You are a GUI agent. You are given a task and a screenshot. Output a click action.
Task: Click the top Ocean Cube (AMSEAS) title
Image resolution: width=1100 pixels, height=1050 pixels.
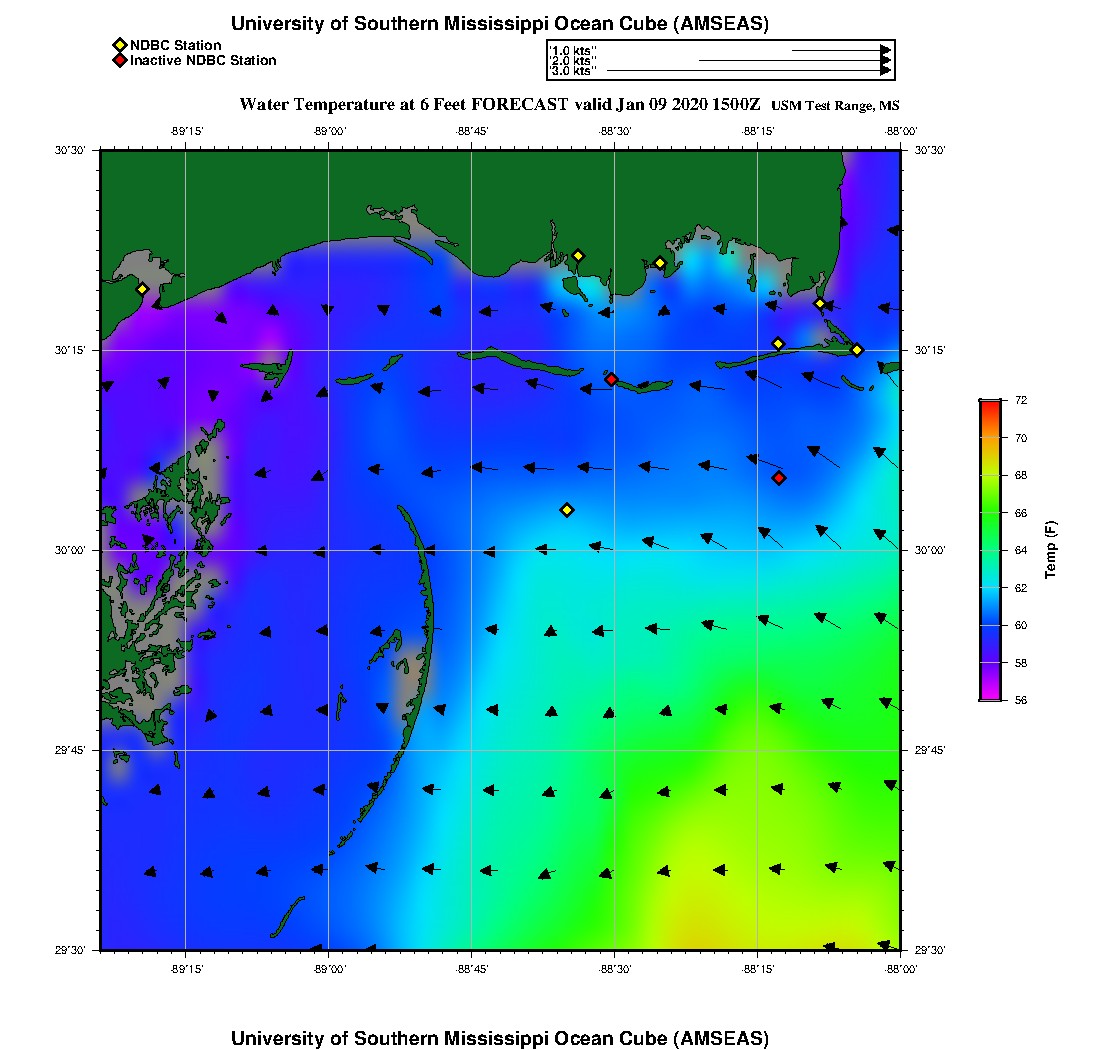pos(500,24)
